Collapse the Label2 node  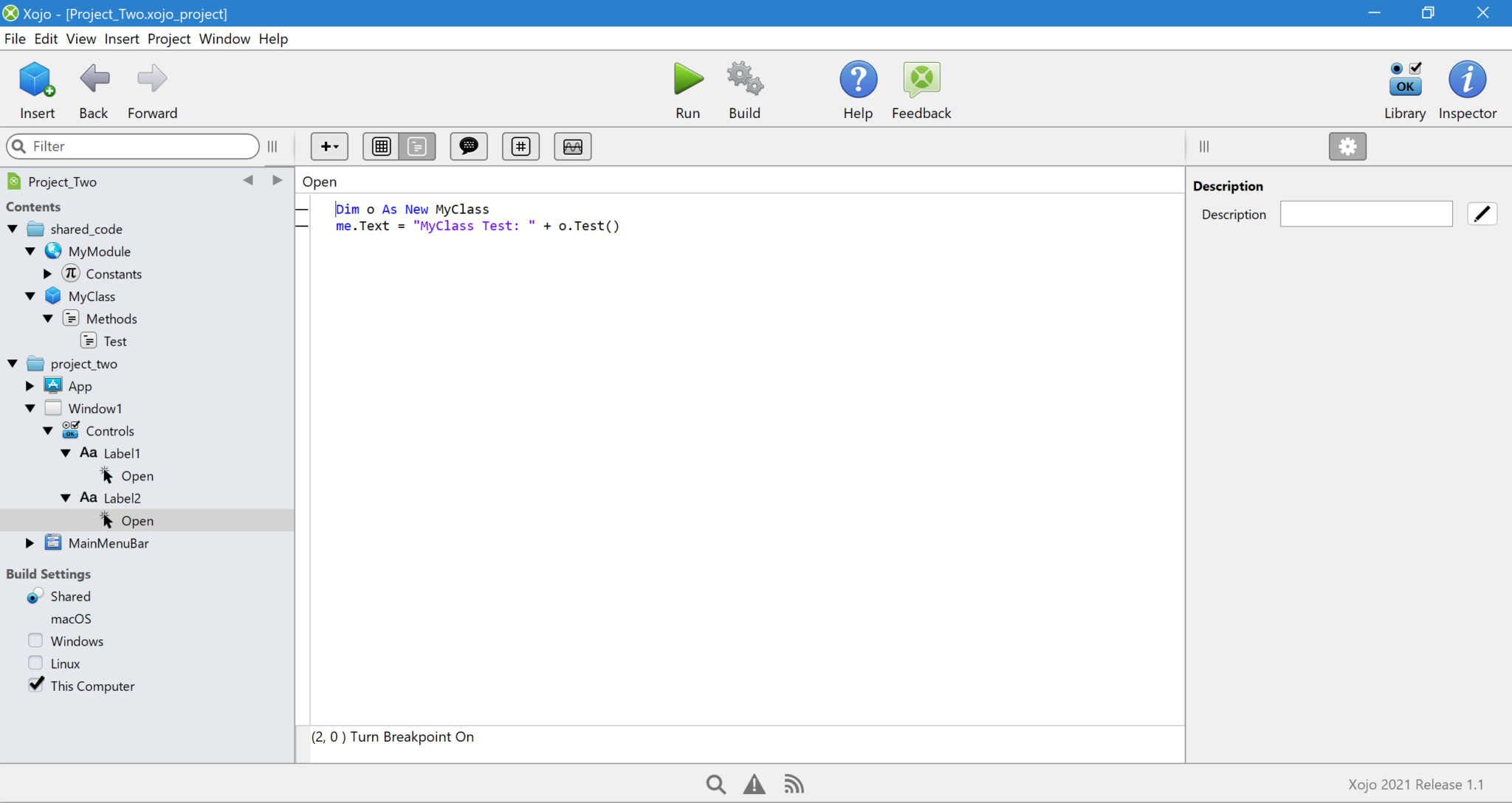(x=66, y=498)
